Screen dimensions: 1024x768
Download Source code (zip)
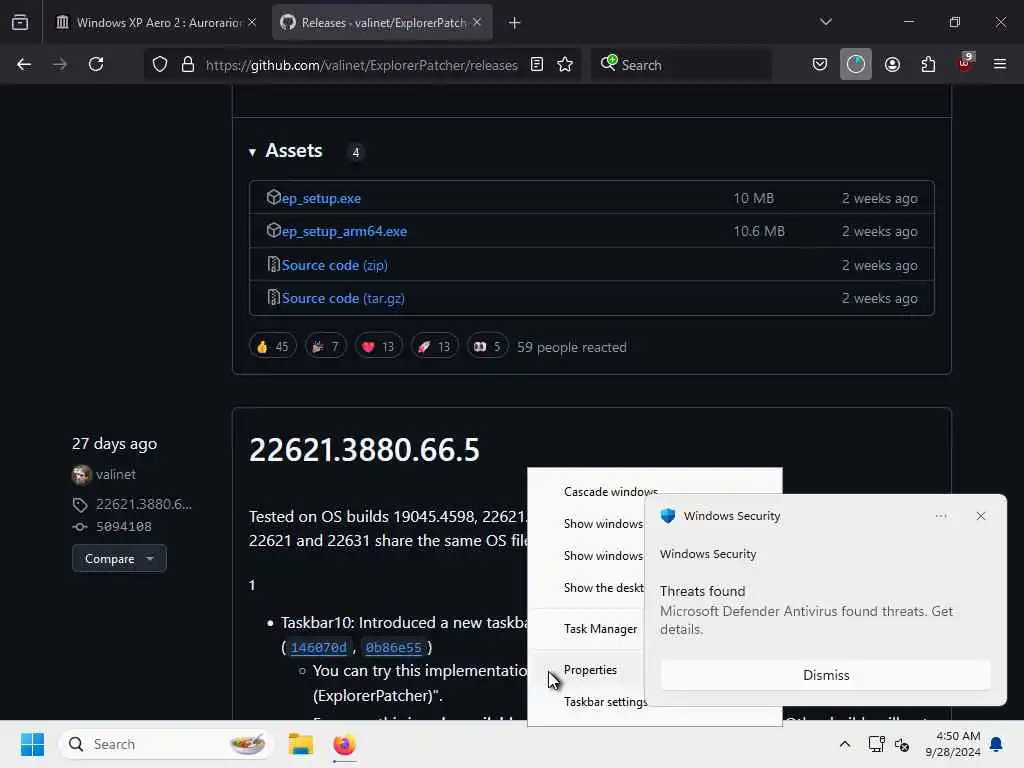pyautogui.click(x=334, y=265)
